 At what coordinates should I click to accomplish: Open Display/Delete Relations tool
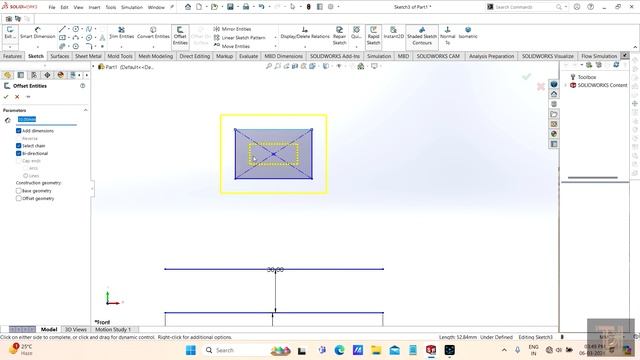[x=305, y=33]
